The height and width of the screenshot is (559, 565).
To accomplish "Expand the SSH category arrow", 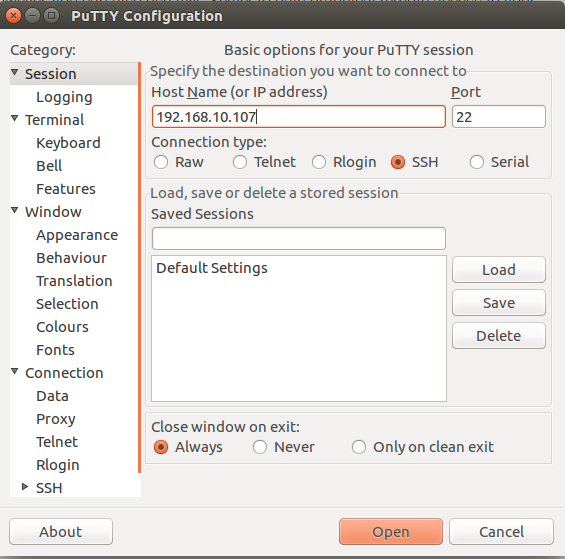I will [25, 487].
